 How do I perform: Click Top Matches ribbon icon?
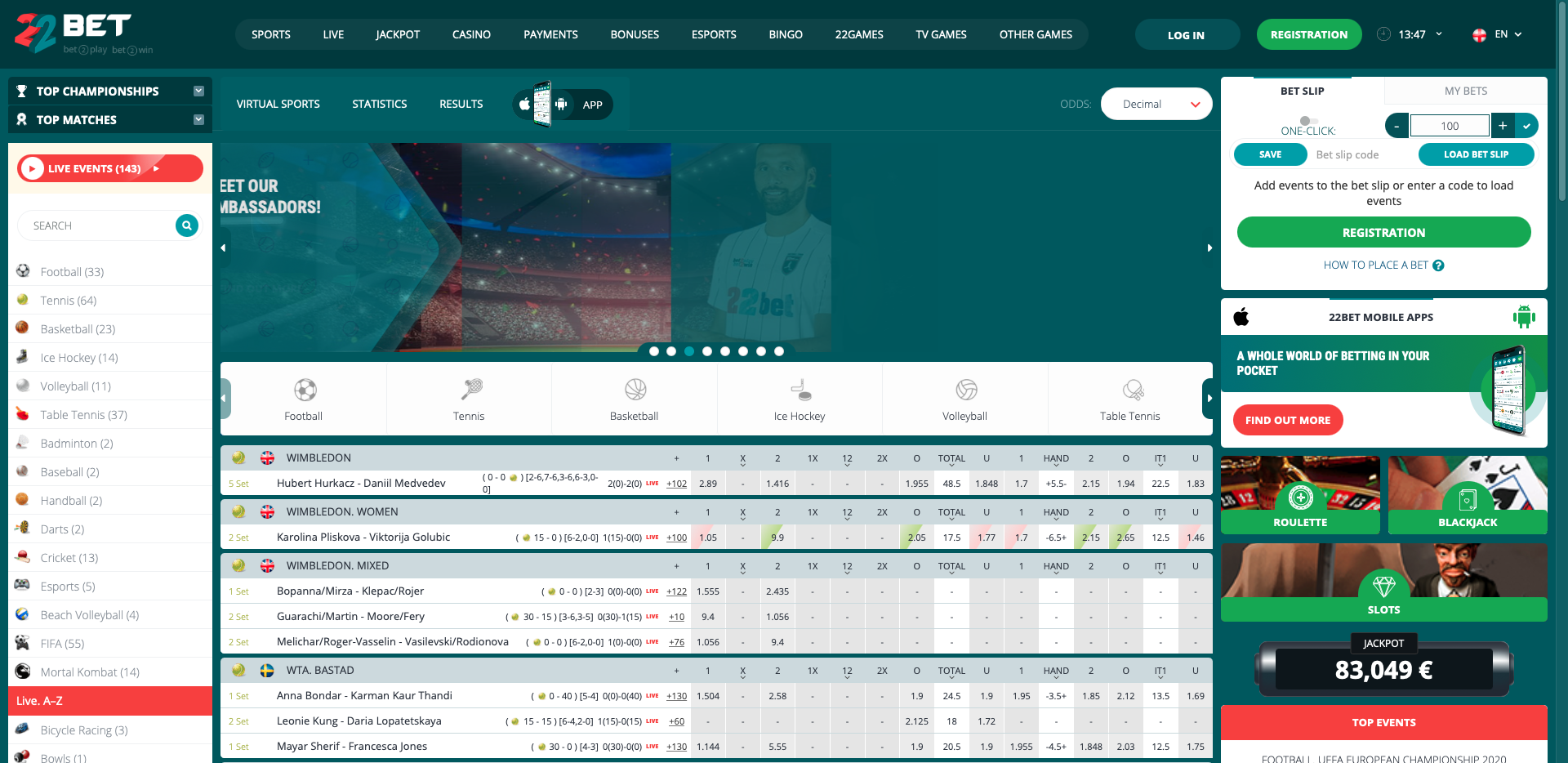[x=22, y=119]
